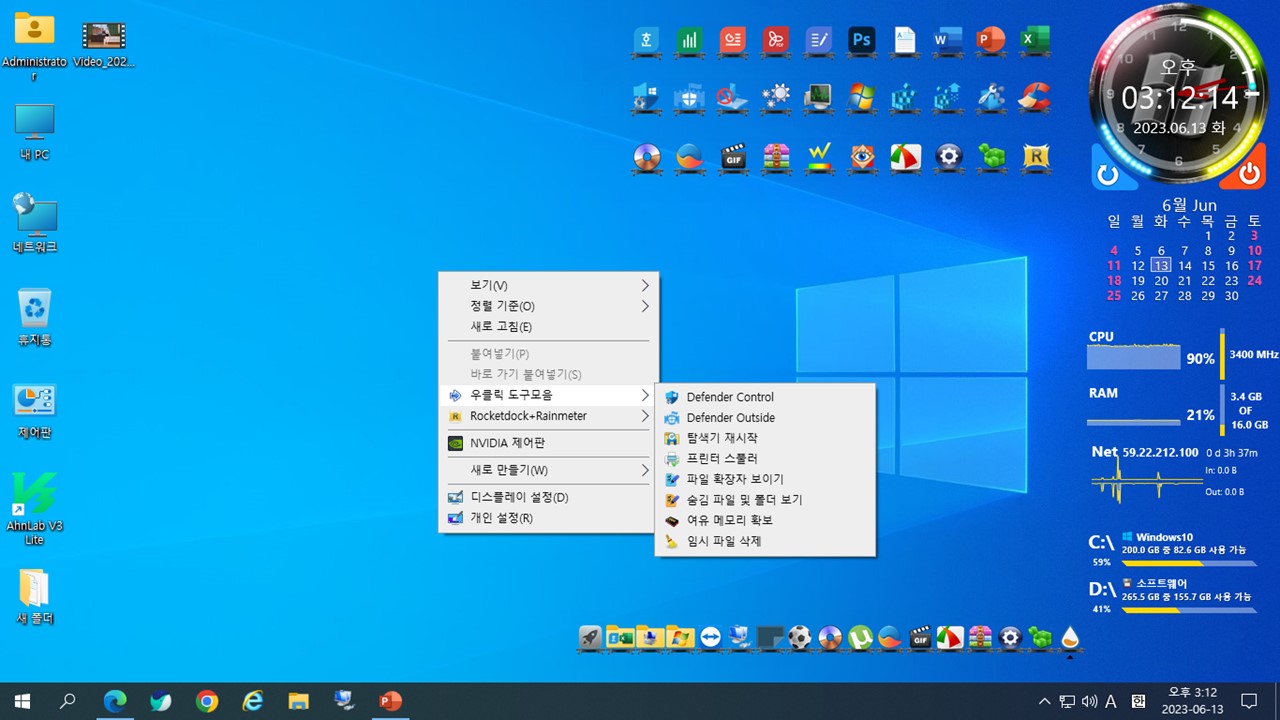Toggle 파일 확장자 보이기 in the submenu
The image size is (1280, 720).
(765, 479)
